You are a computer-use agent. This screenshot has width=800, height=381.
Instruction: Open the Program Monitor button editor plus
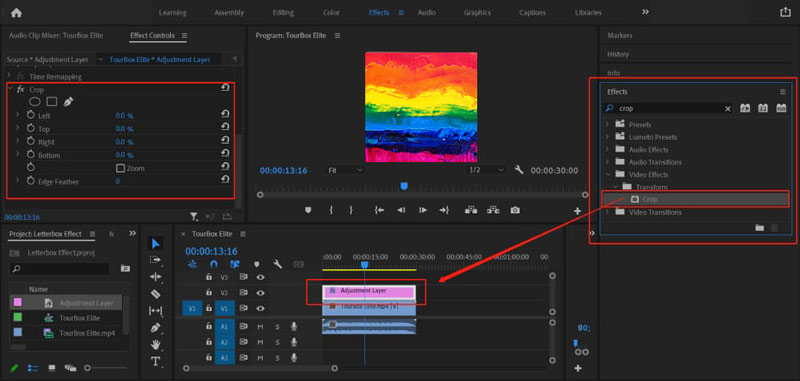pos(578,211)
